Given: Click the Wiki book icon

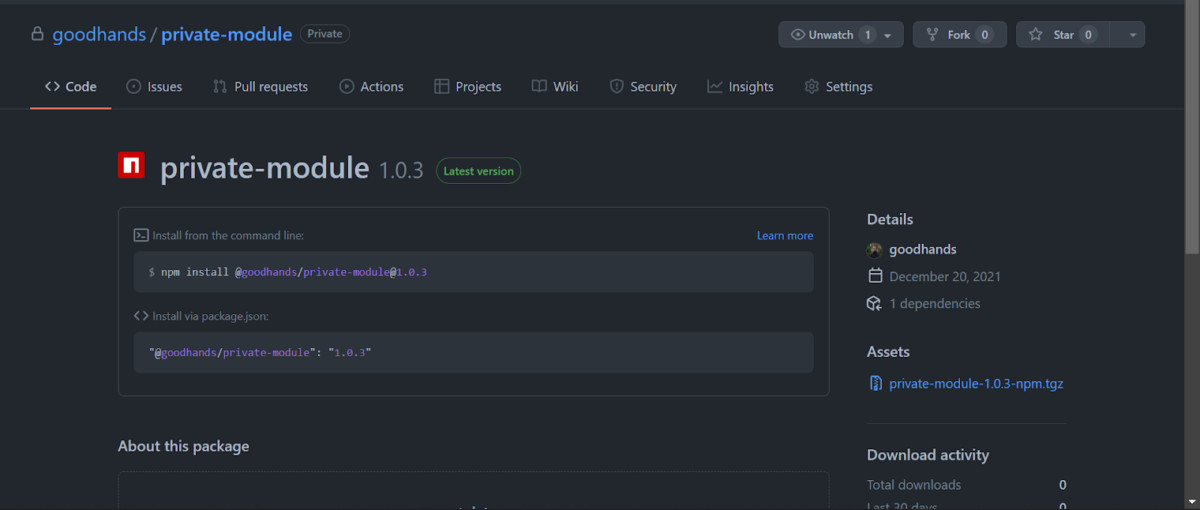Looking at the screenshot, I should (539, 87).
